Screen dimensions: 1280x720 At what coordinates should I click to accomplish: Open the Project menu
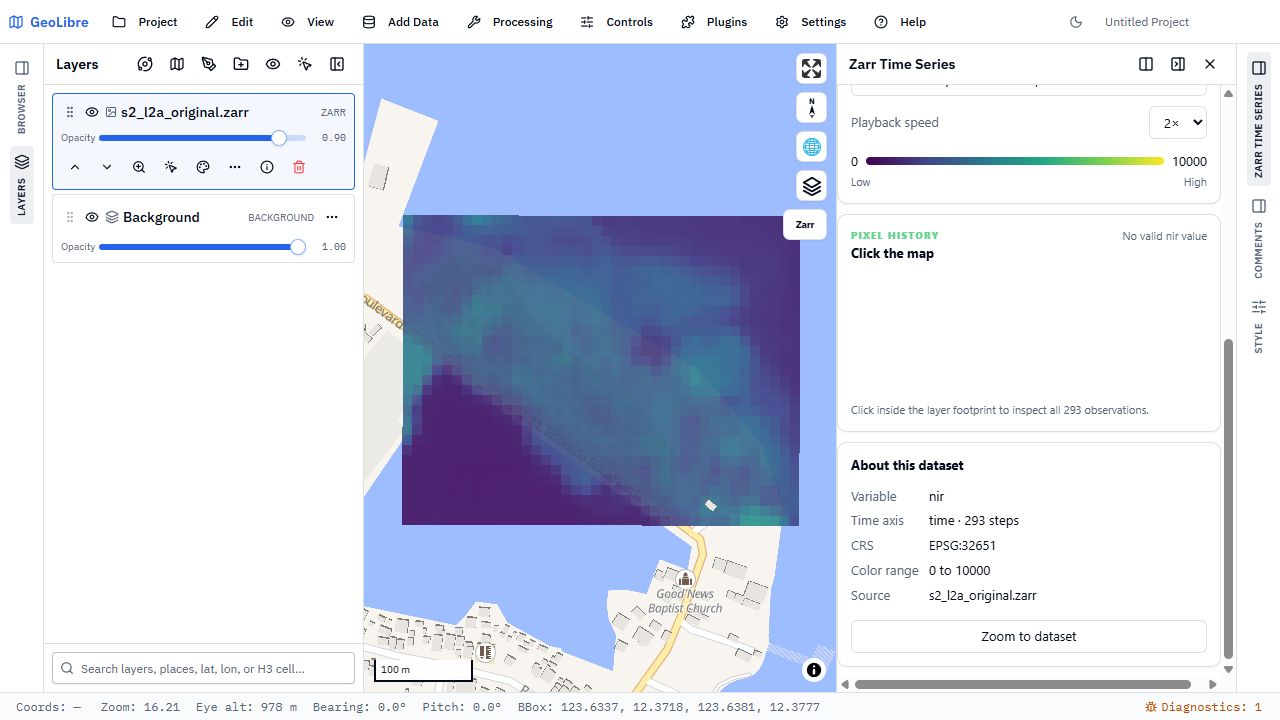[x=145, y=22]
